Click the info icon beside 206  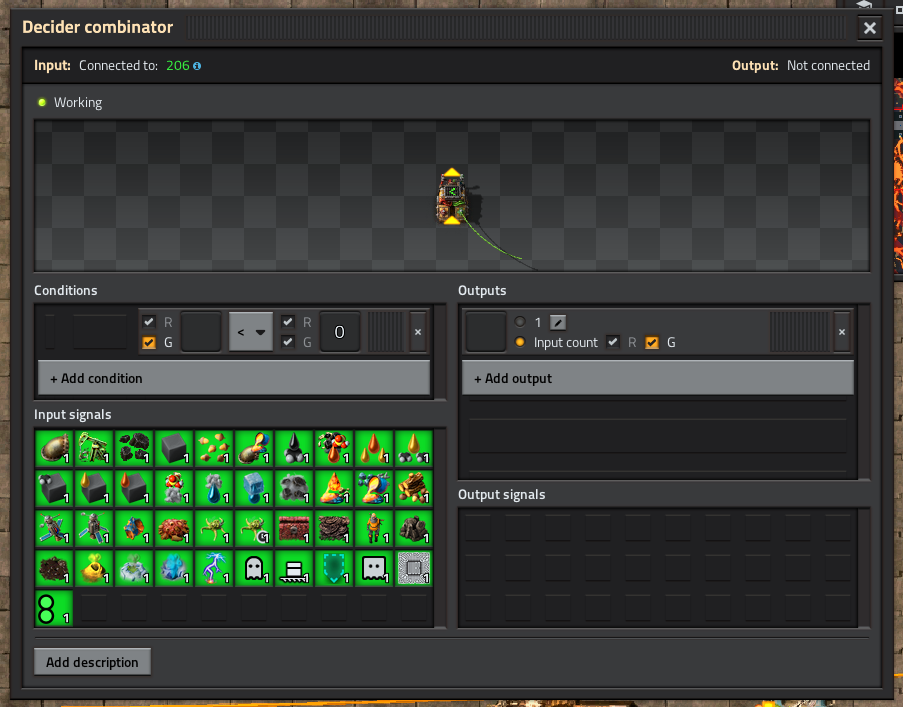197,66
